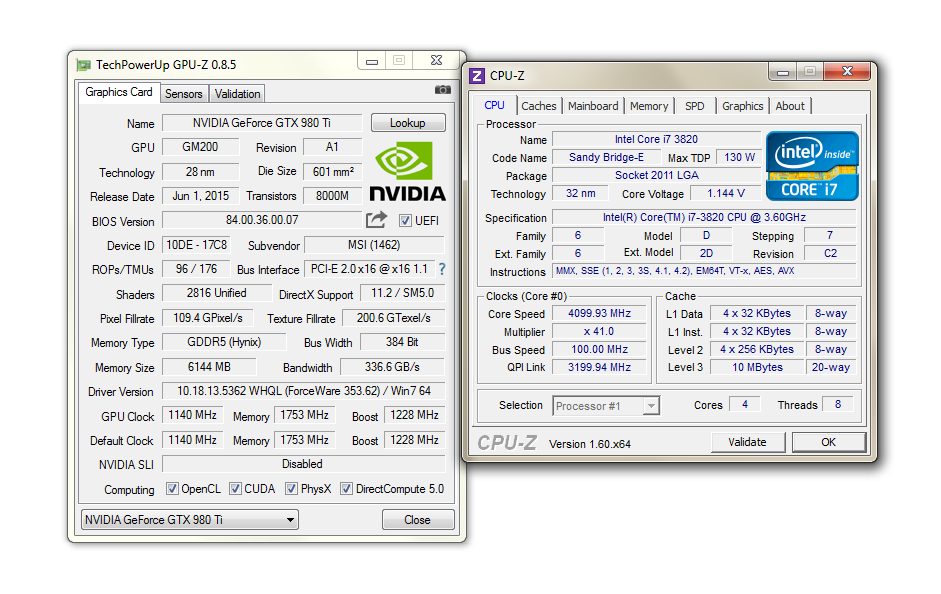Click the GPU-Z title bar app icon
941x594 pixels.
point(83,65)
